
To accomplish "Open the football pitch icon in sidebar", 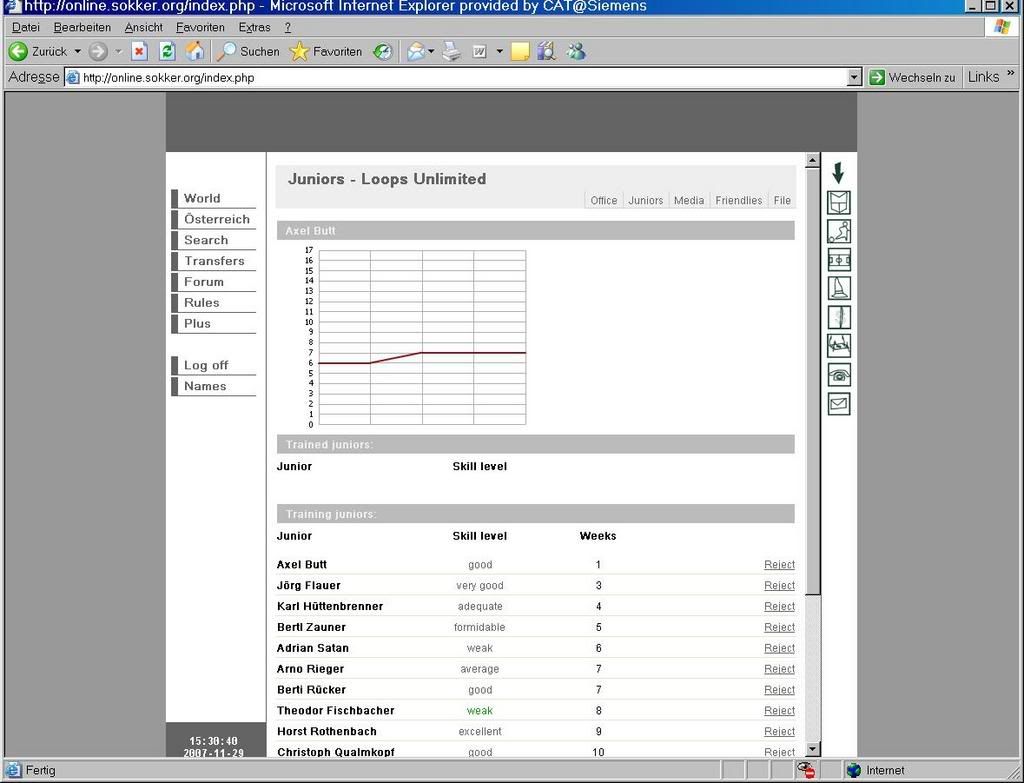I will (x=839, y=260).
